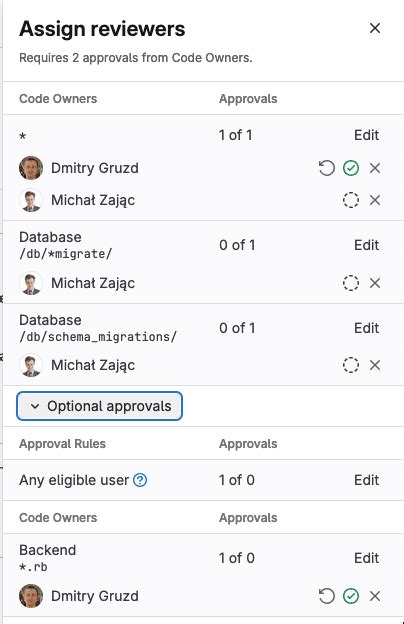Remove Dmitry Gruzd from the Backend rule
Image resolution: width=404 pixels, height=624 pixels.
click(375, 596)
